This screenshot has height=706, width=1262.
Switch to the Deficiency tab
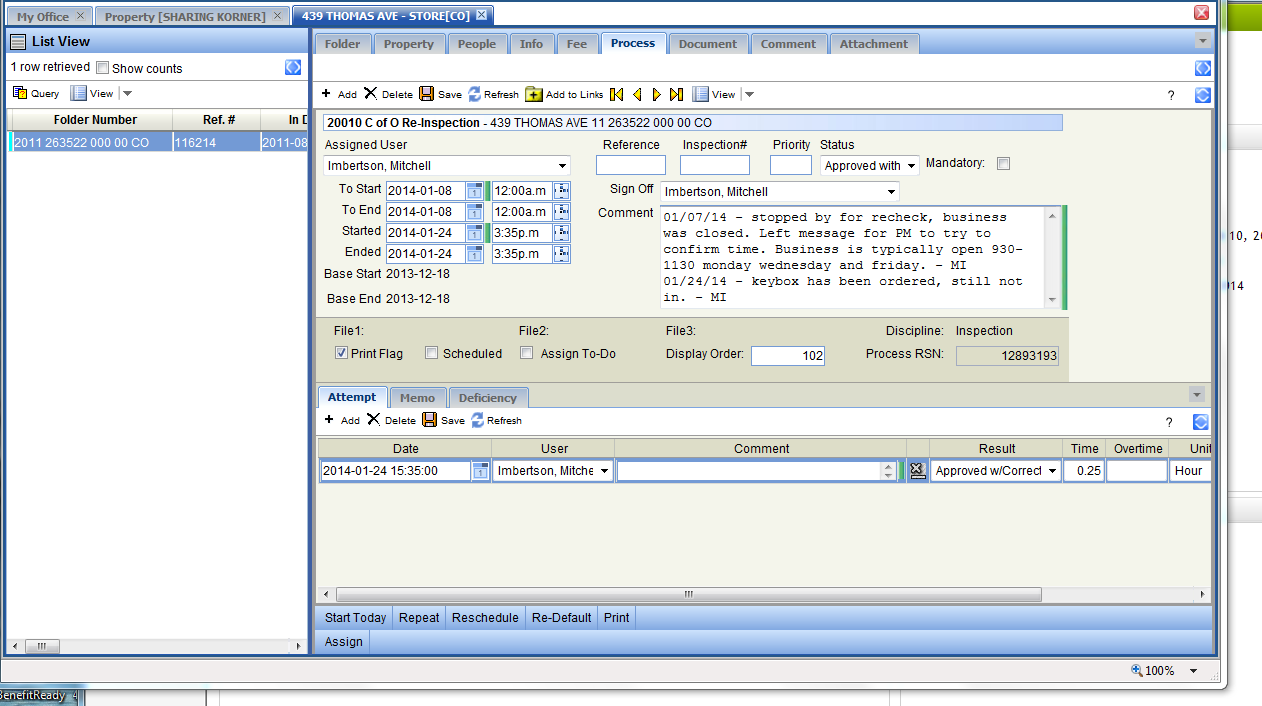(487, 398)
